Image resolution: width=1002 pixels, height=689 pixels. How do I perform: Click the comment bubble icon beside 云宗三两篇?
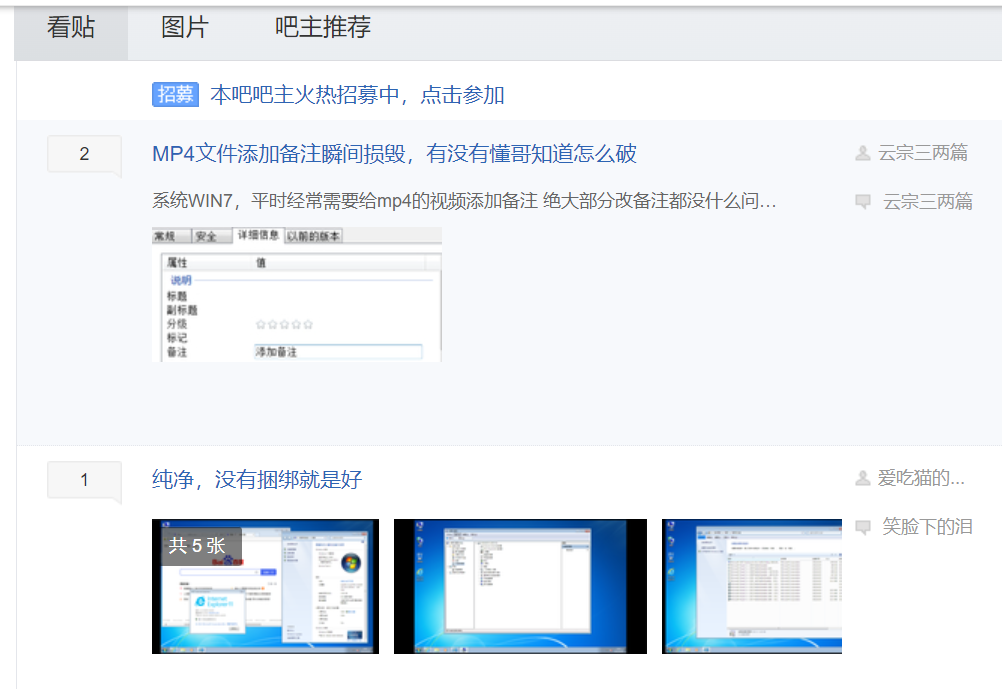pyautogui.click(x=863, y=202)
